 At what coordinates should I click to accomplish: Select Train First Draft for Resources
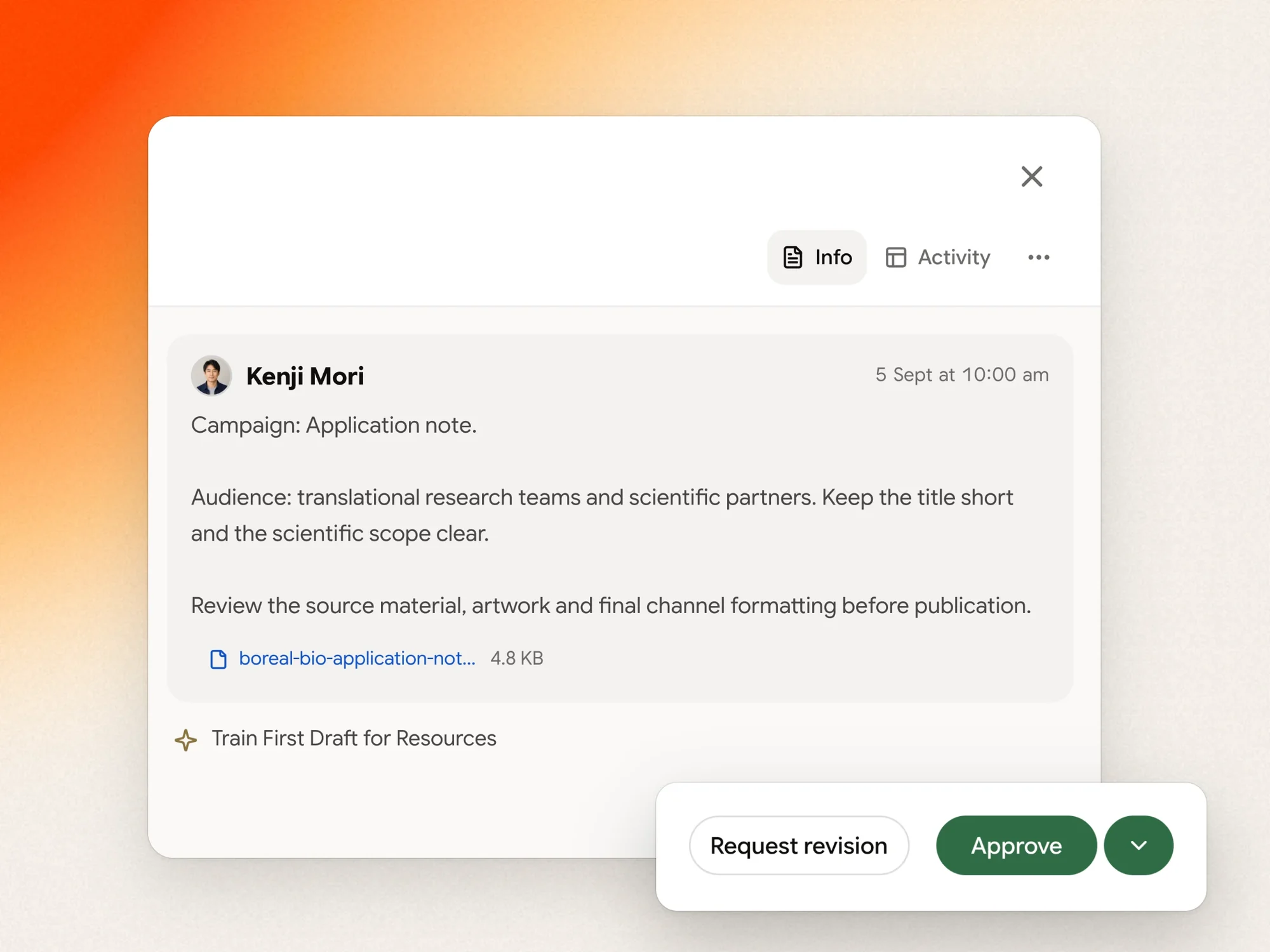click(354, 739)
